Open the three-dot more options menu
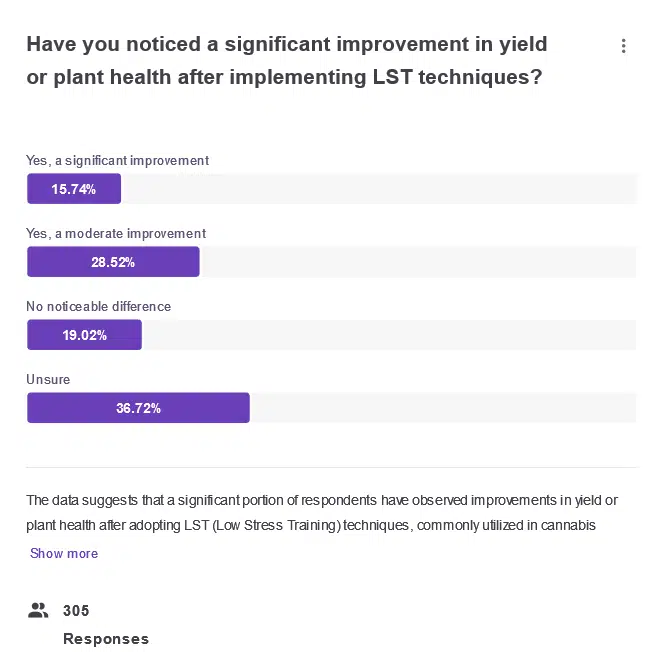This screenshot has width=663, height=652. tap(623, 46)
